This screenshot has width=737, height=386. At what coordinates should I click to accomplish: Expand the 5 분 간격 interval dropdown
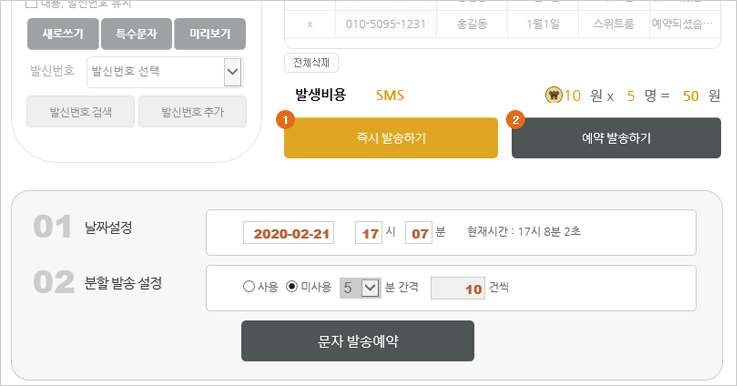pyautogui.click(x=360, y=288)
